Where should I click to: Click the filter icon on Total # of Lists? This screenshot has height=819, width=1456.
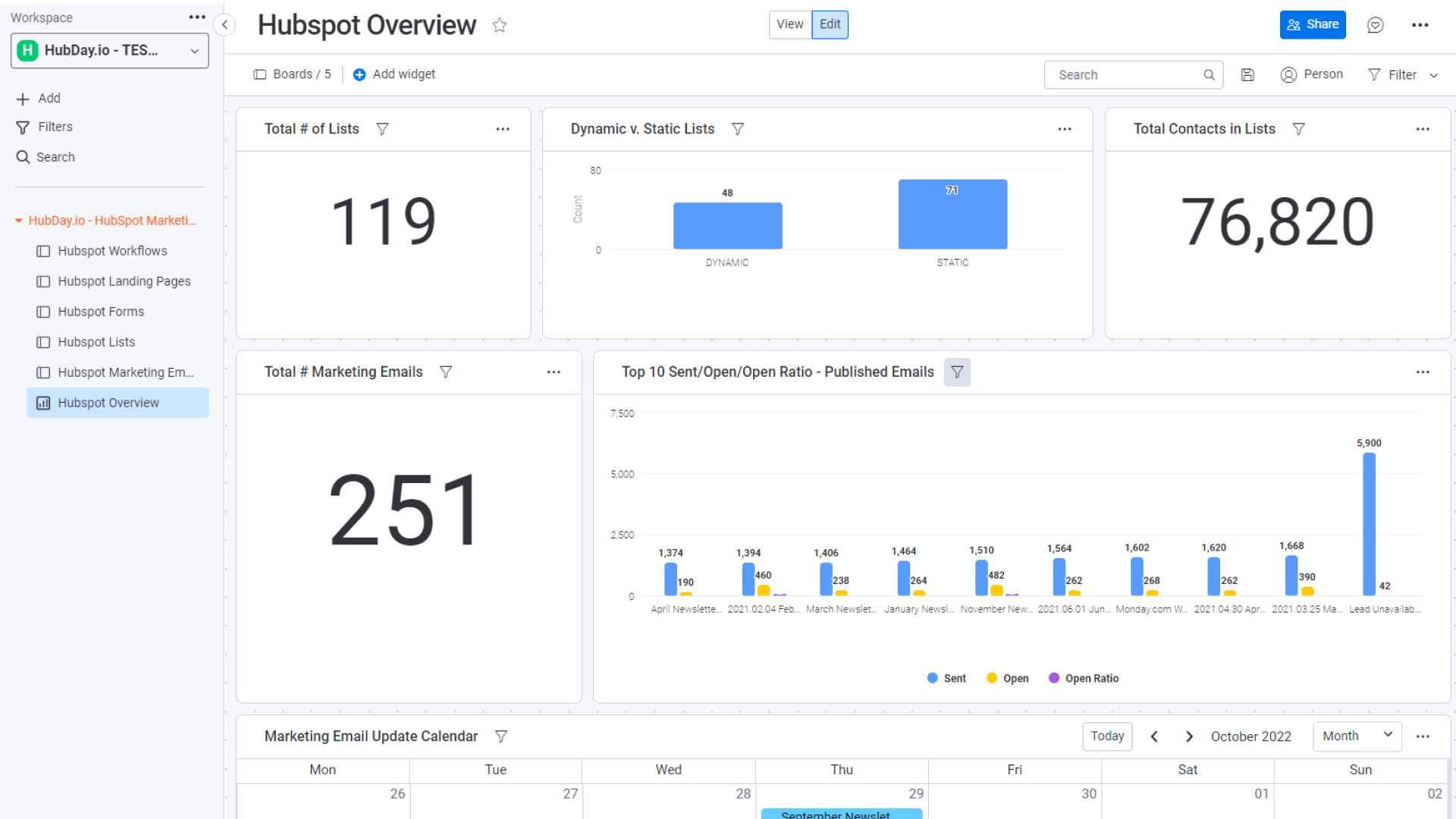tap(382, 129)
